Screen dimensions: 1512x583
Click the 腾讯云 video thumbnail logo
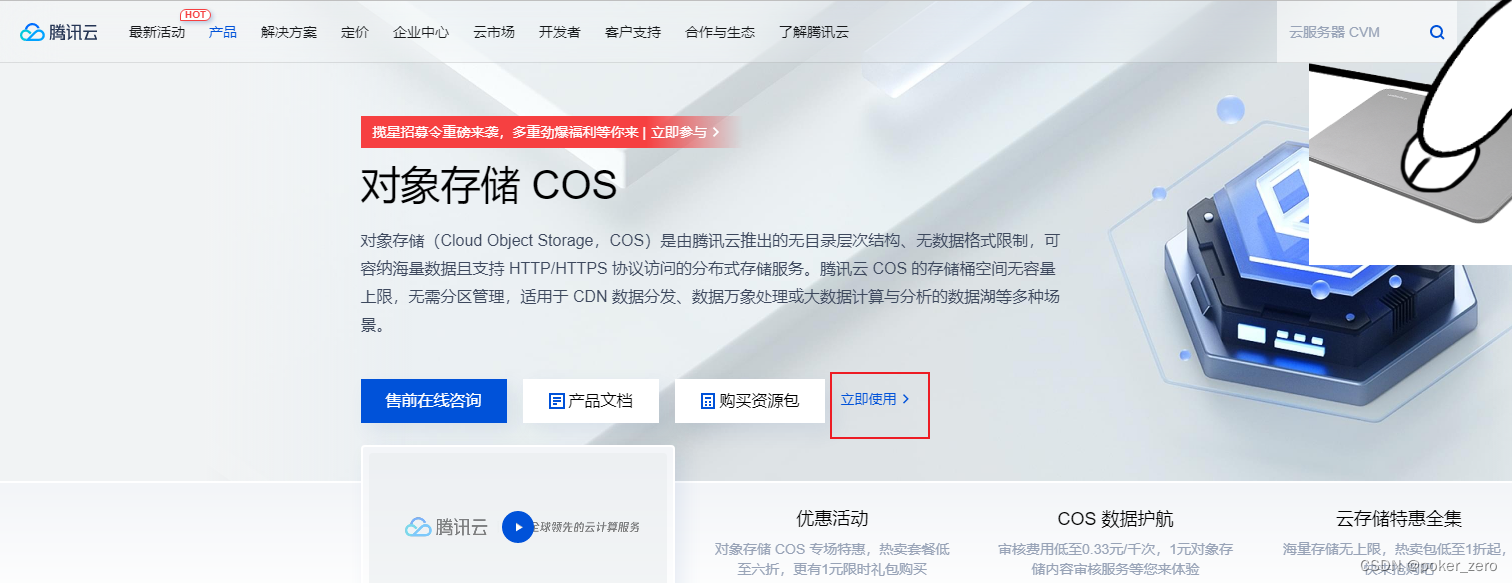[446, 527]
